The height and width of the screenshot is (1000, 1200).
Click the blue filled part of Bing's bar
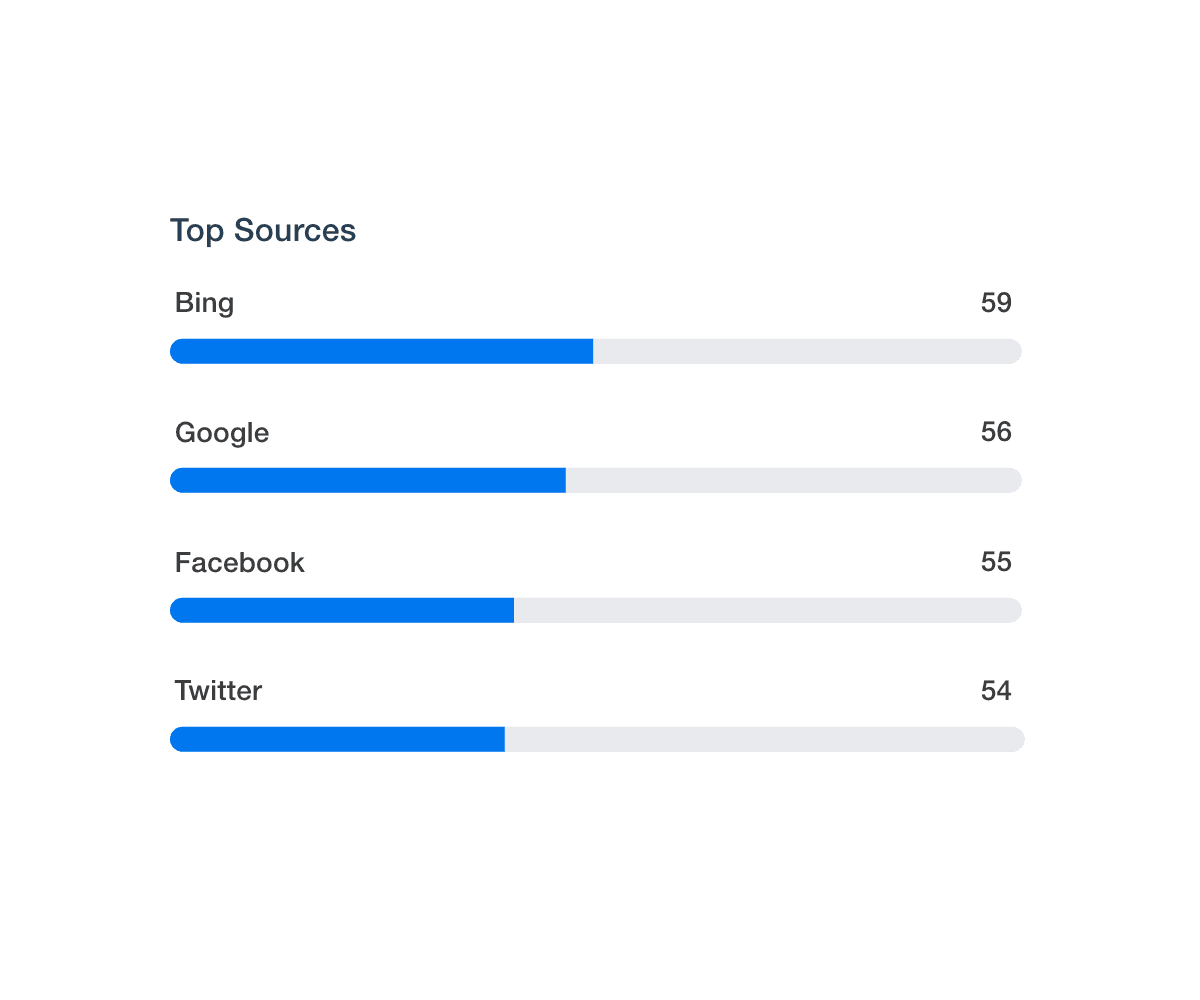pos(381,351)
